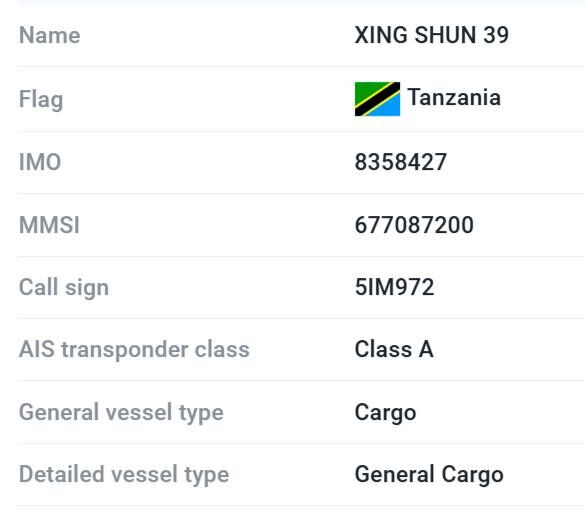This screenshot has height=511, width=585.
Task: Click the Tanzania flag icon
Action: click(377, 99)
